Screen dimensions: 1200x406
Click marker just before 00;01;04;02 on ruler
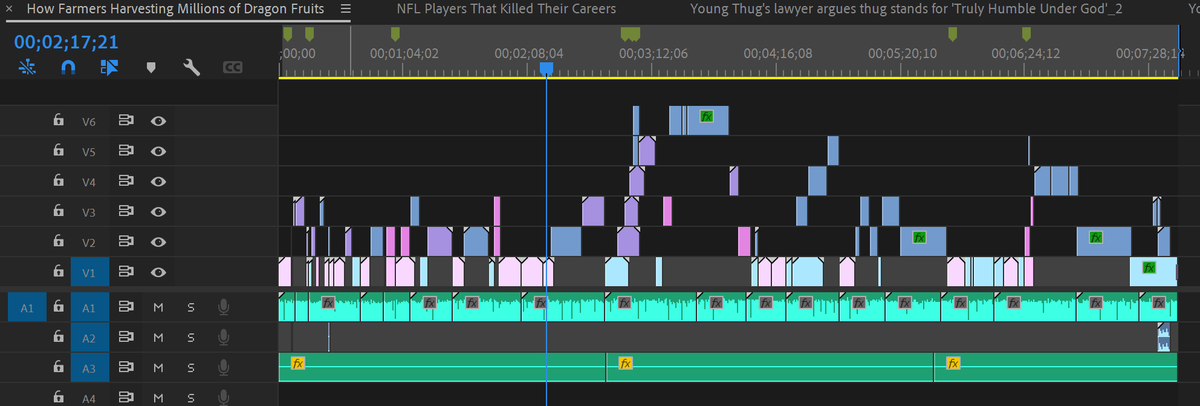coord(395,34)
